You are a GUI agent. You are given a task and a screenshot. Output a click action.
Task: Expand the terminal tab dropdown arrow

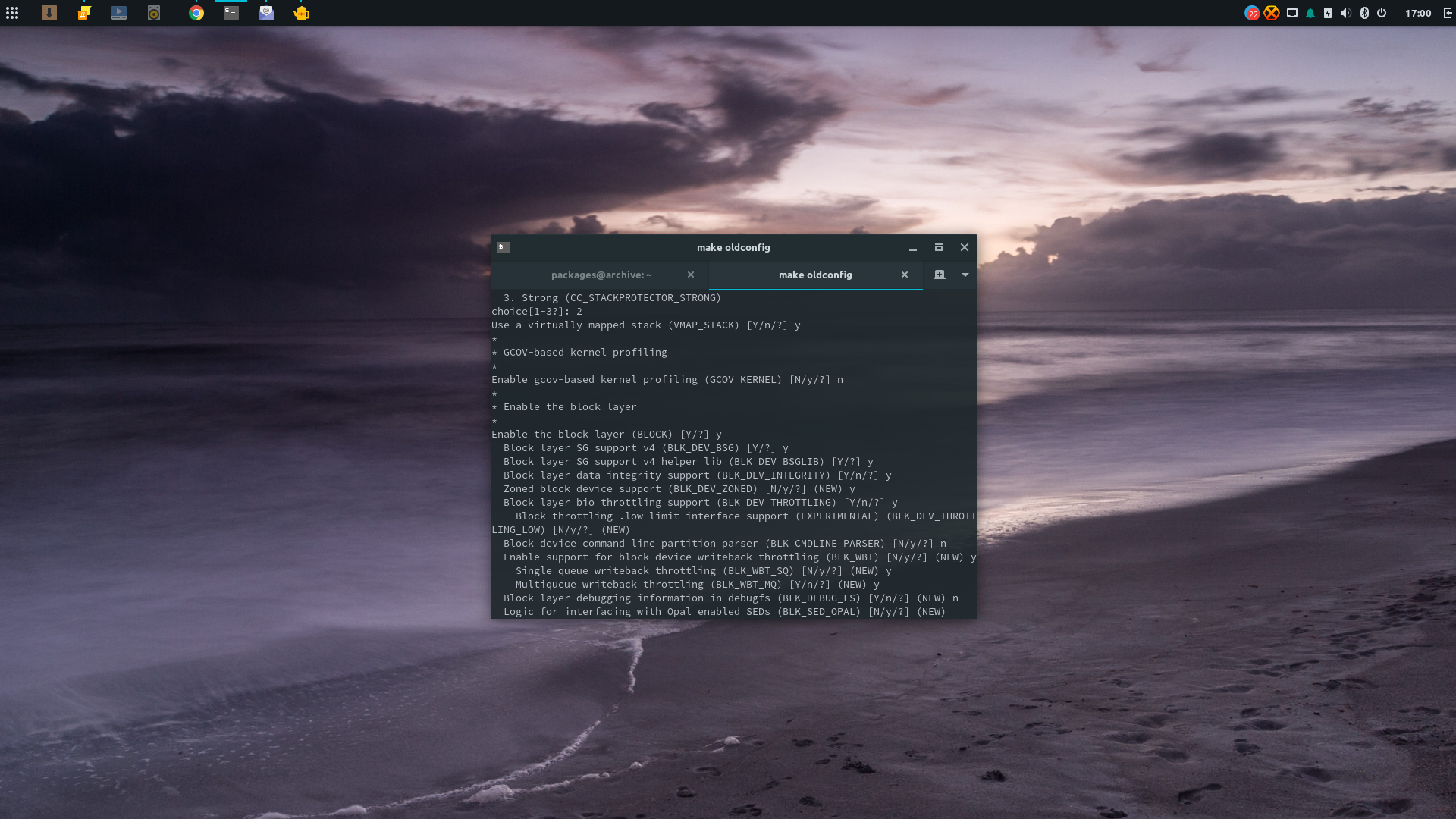(965, 275)
